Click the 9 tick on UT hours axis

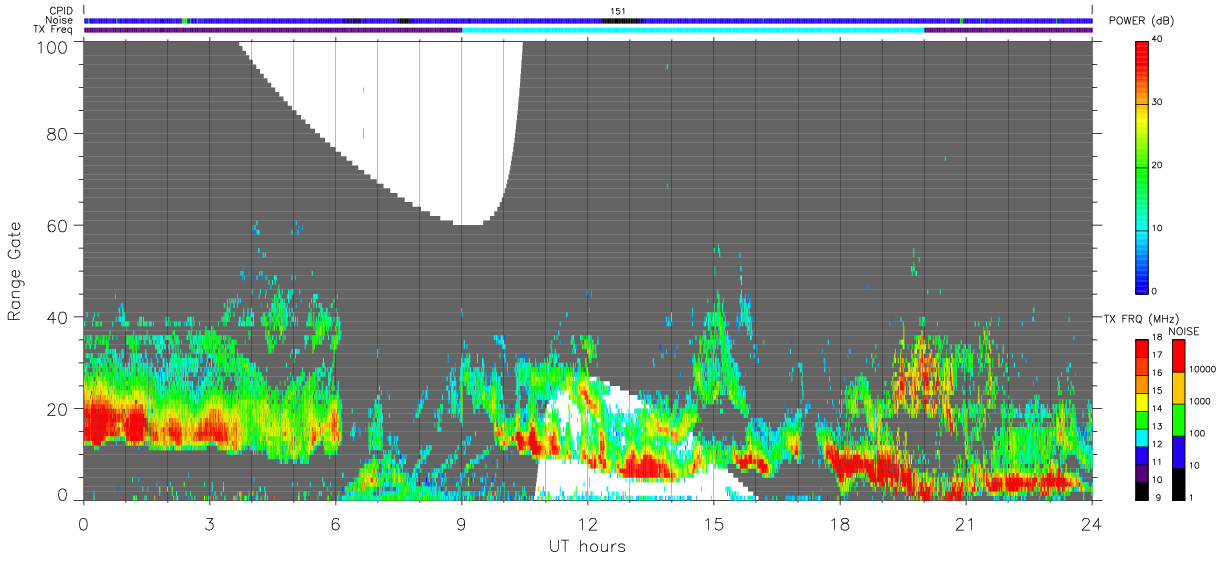(461, 523)
